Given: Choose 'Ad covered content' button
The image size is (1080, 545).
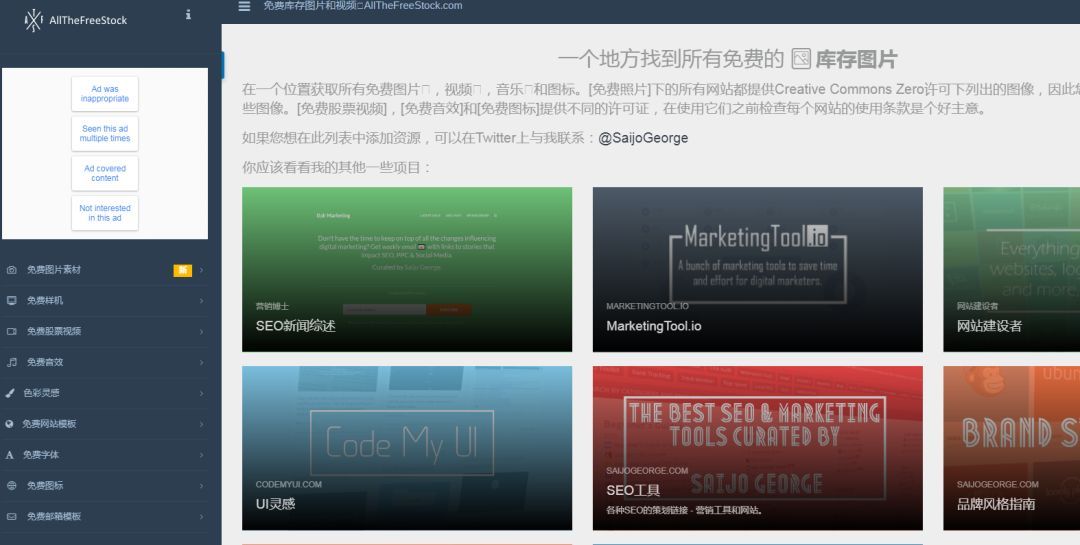Looking at the screenshot, I should tap(105, 173).
